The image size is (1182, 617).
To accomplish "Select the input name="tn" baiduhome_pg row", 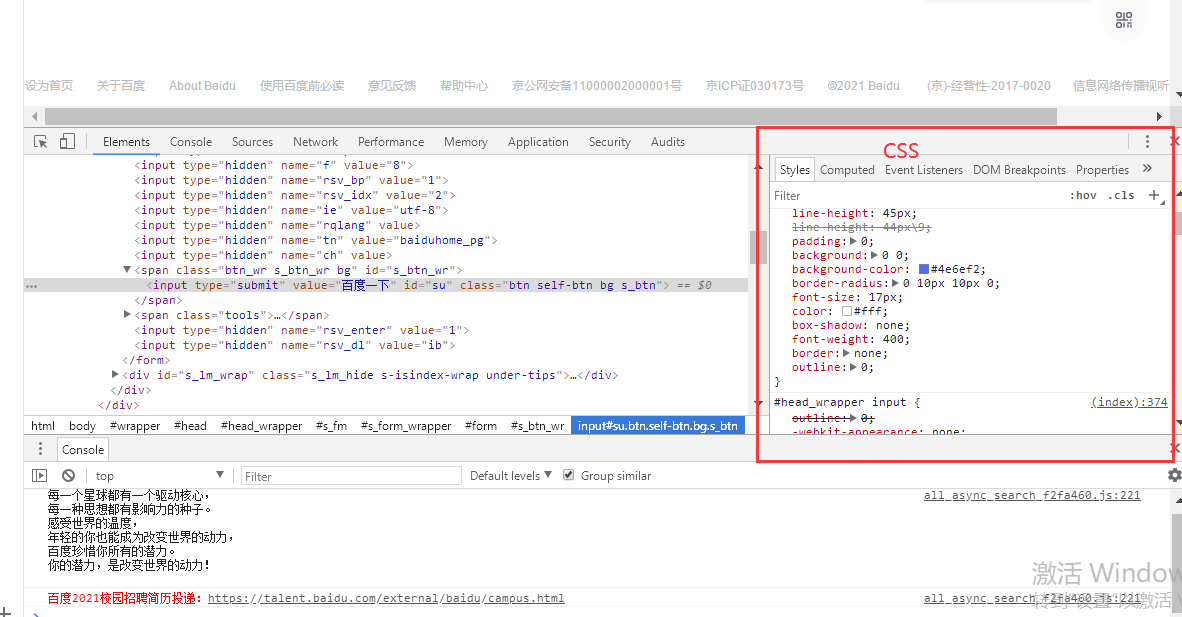I will (316, 241).
